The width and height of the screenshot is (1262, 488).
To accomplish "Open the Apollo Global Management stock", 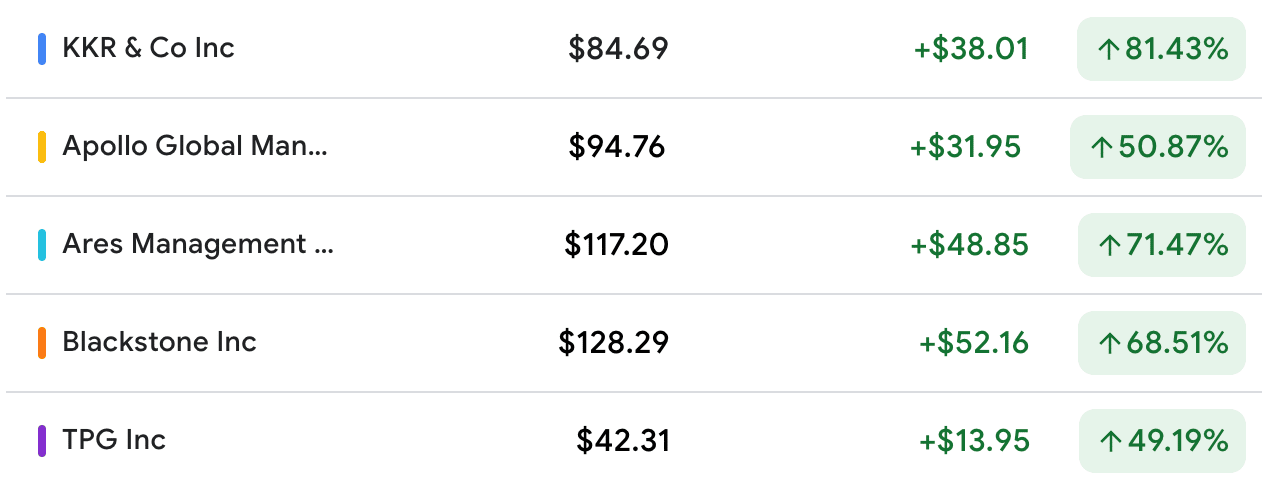I will [195, 146].
